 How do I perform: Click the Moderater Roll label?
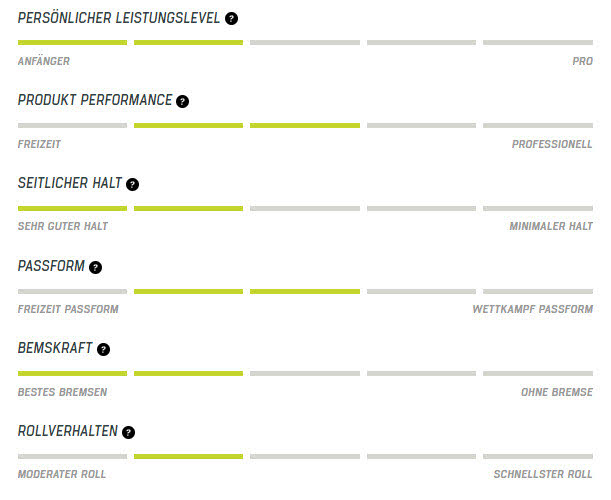pos(62,474)
